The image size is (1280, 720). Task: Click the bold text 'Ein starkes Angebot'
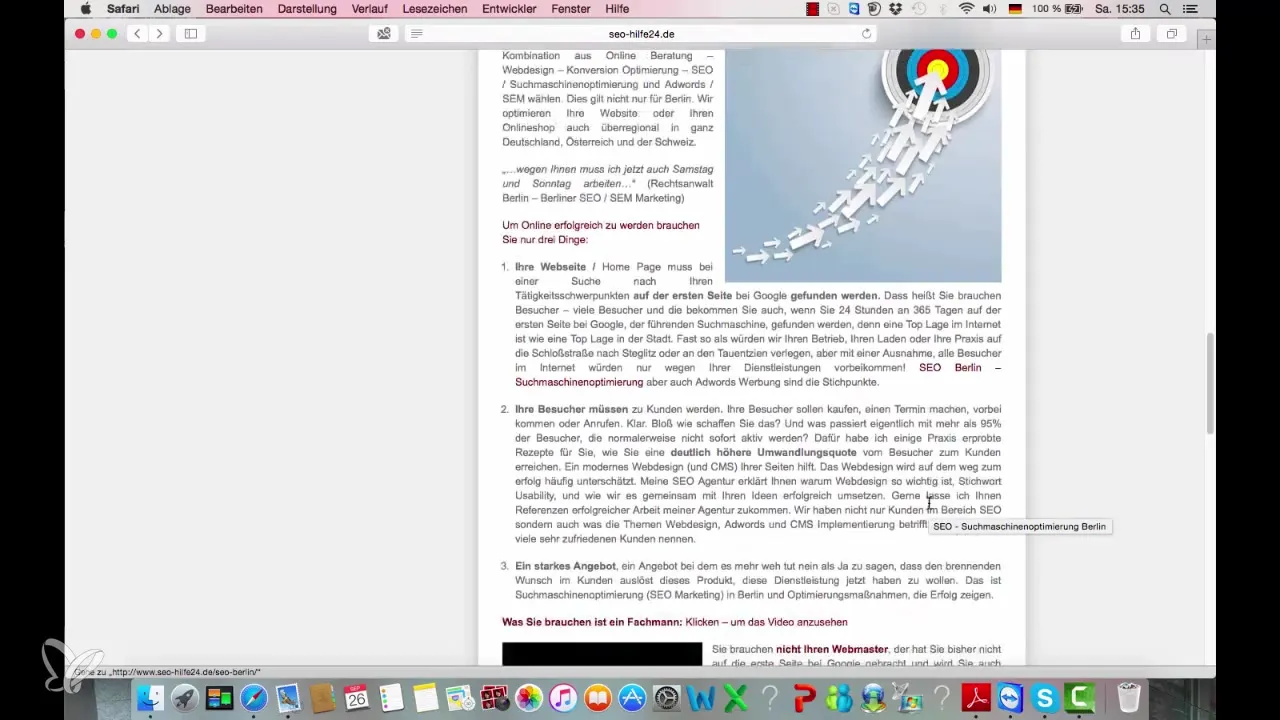pyautogui.click(x=566, y=566)
